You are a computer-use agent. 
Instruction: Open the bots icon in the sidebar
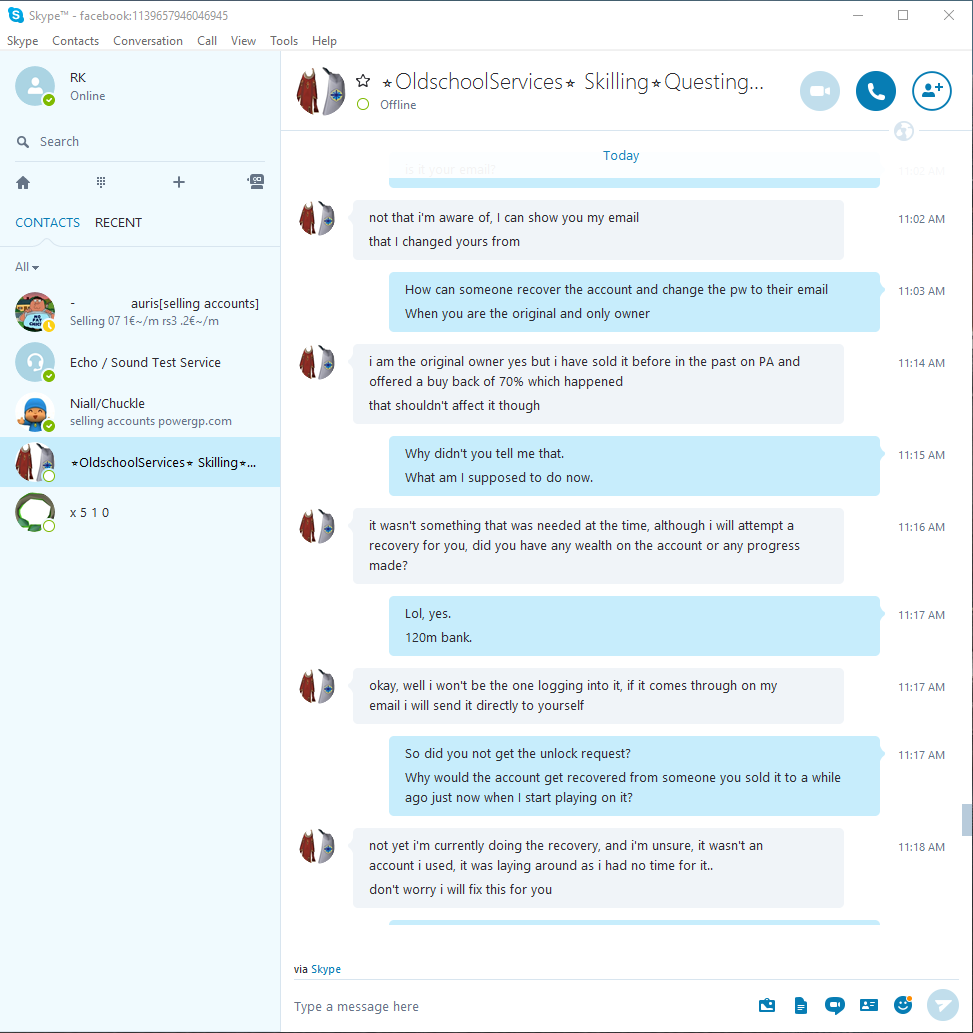click(256, 182)
